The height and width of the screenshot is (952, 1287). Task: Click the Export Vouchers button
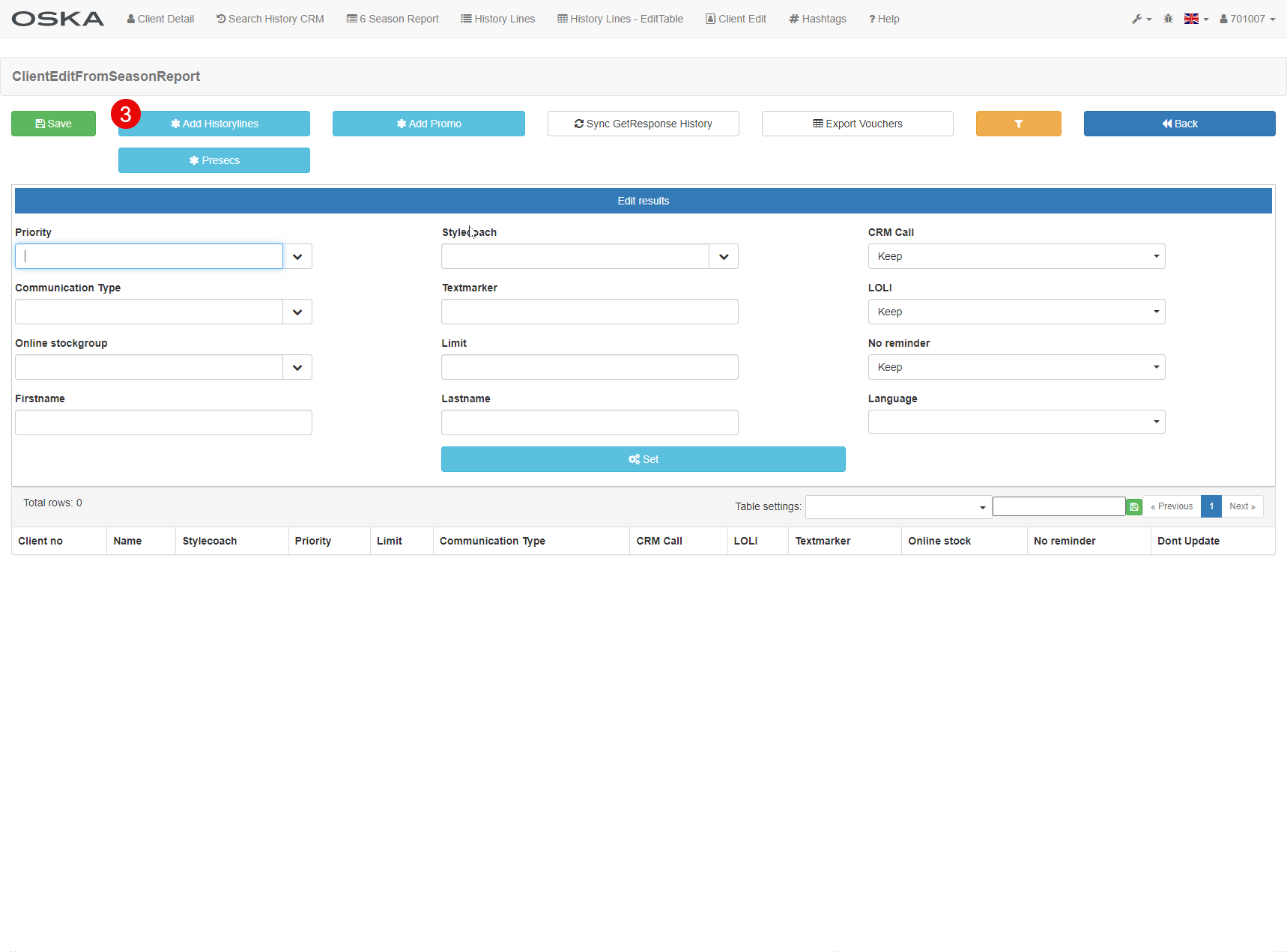[x=858, y=124]
